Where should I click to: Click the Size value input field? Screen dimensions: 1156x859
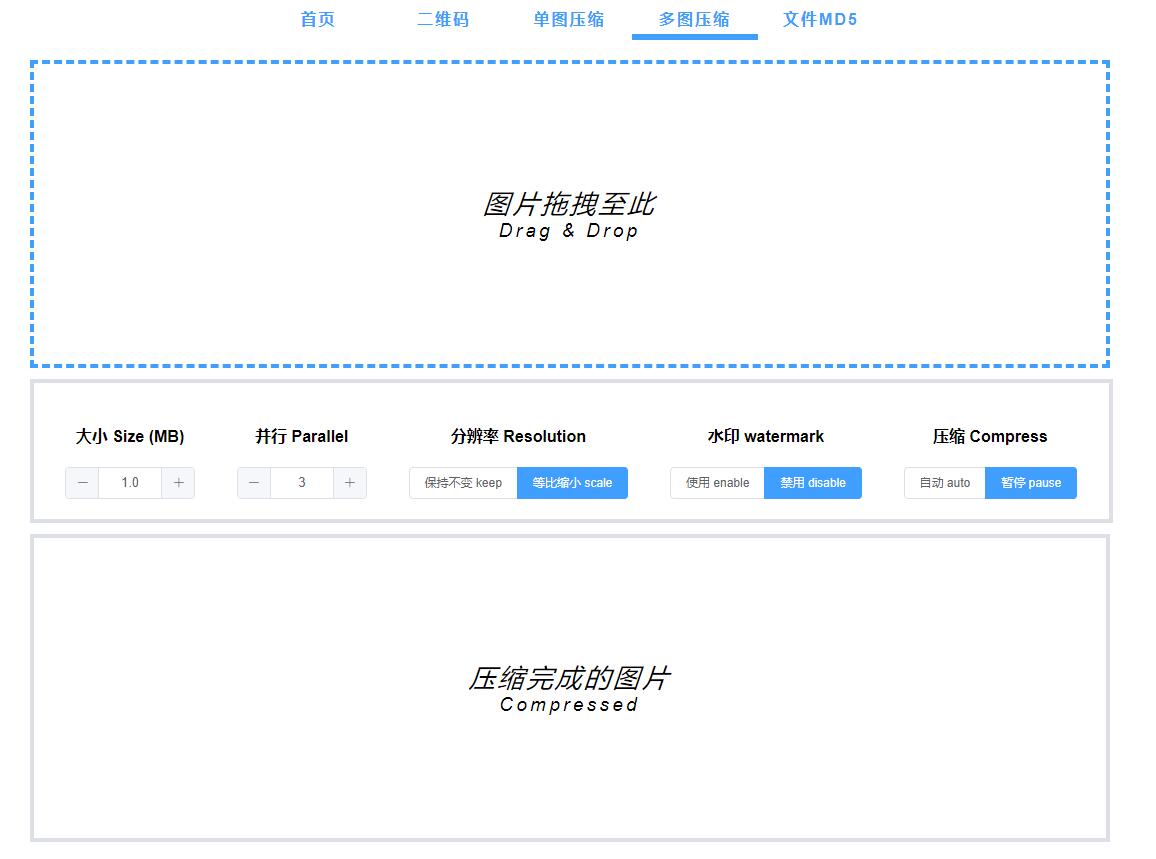(x=130, y=483)
